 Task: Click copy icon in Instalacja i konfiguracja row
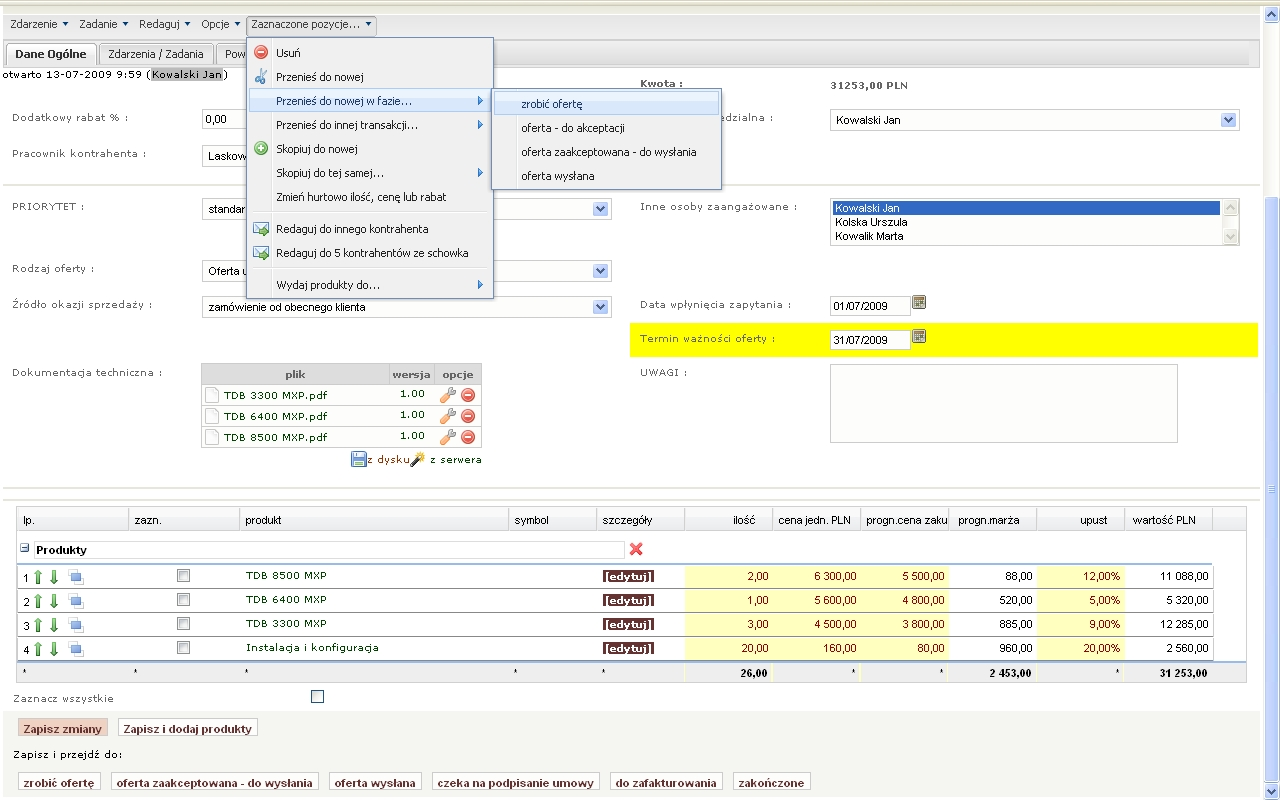(x=76, y=648)
